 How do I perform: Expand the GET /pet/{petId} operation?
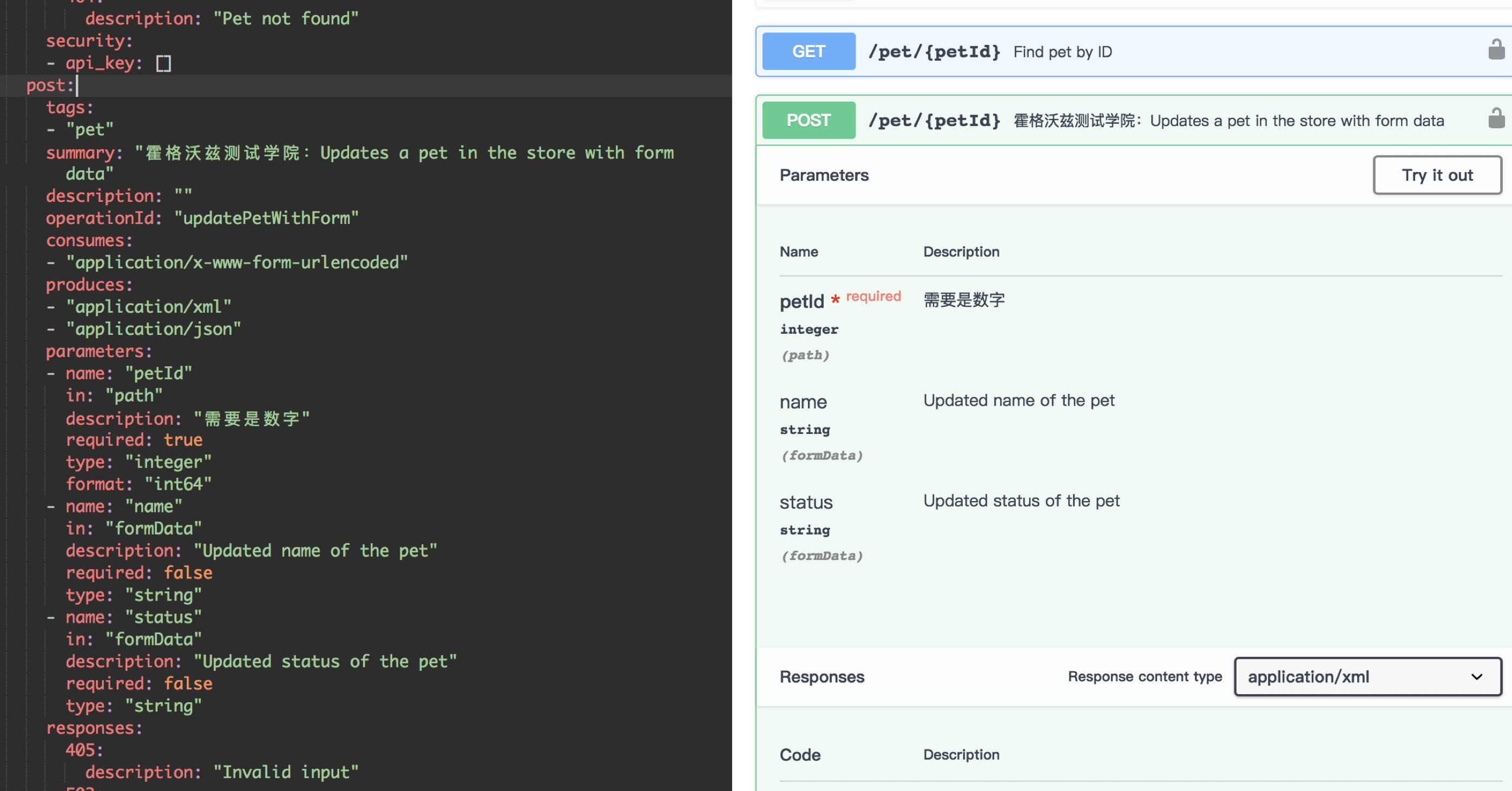[1133, 51]
